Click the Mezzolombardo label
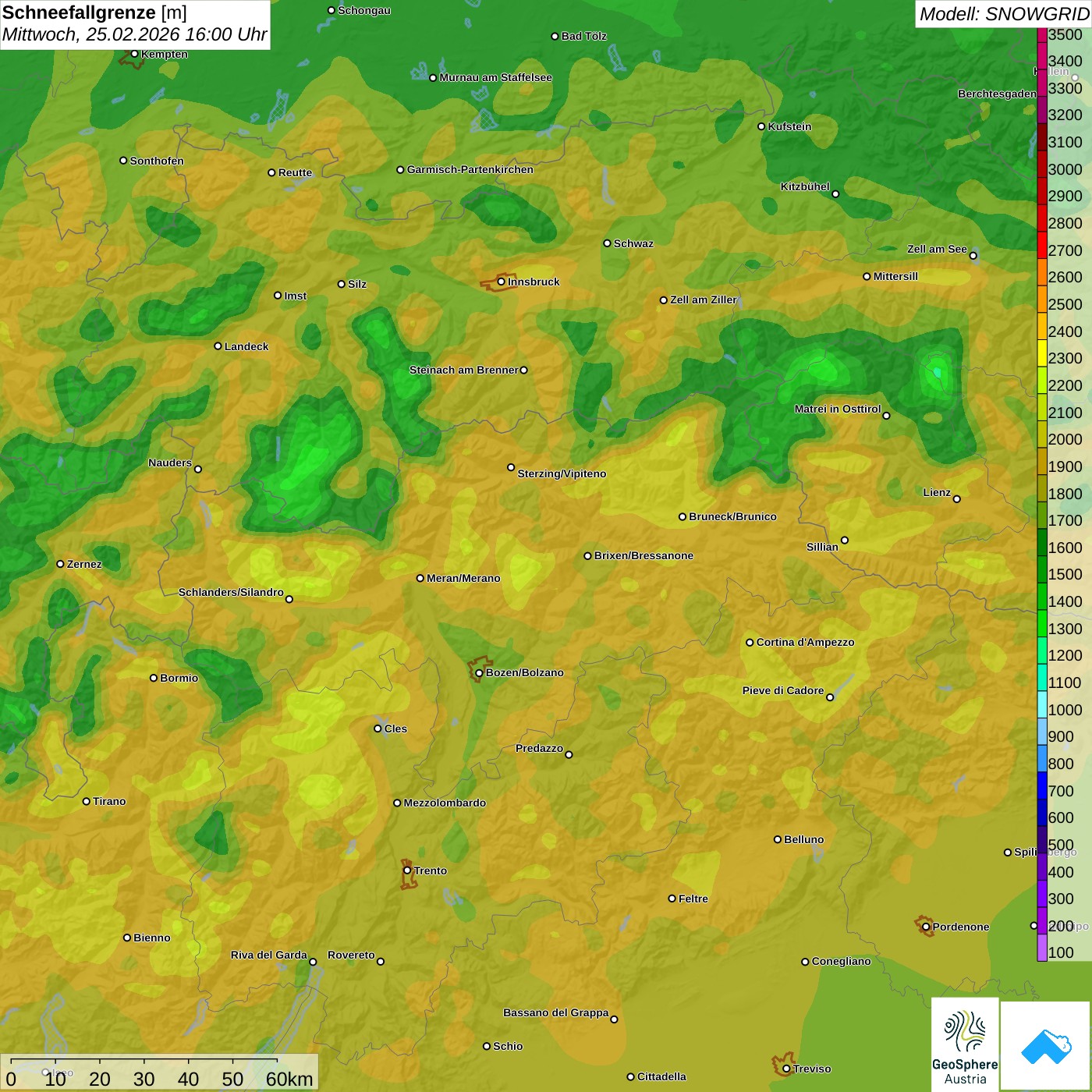 point(445,803)
